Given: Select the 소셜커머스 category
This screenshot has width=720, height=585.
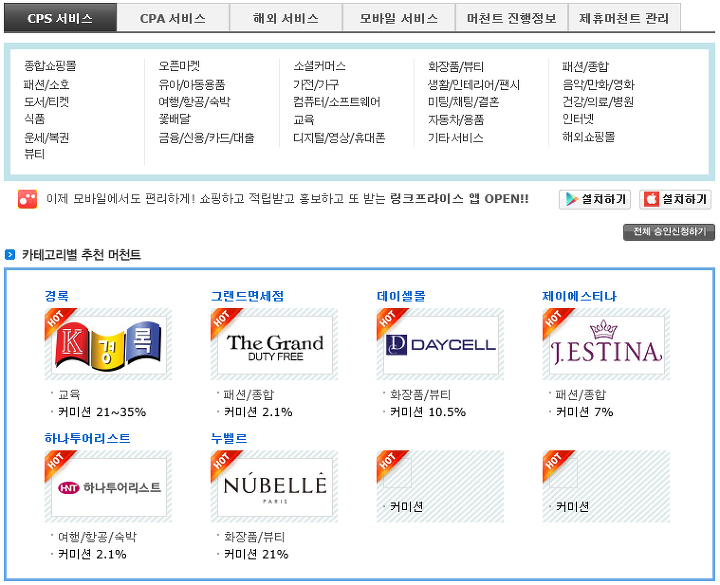Looking at the screenshot, I should click(320, 66).
